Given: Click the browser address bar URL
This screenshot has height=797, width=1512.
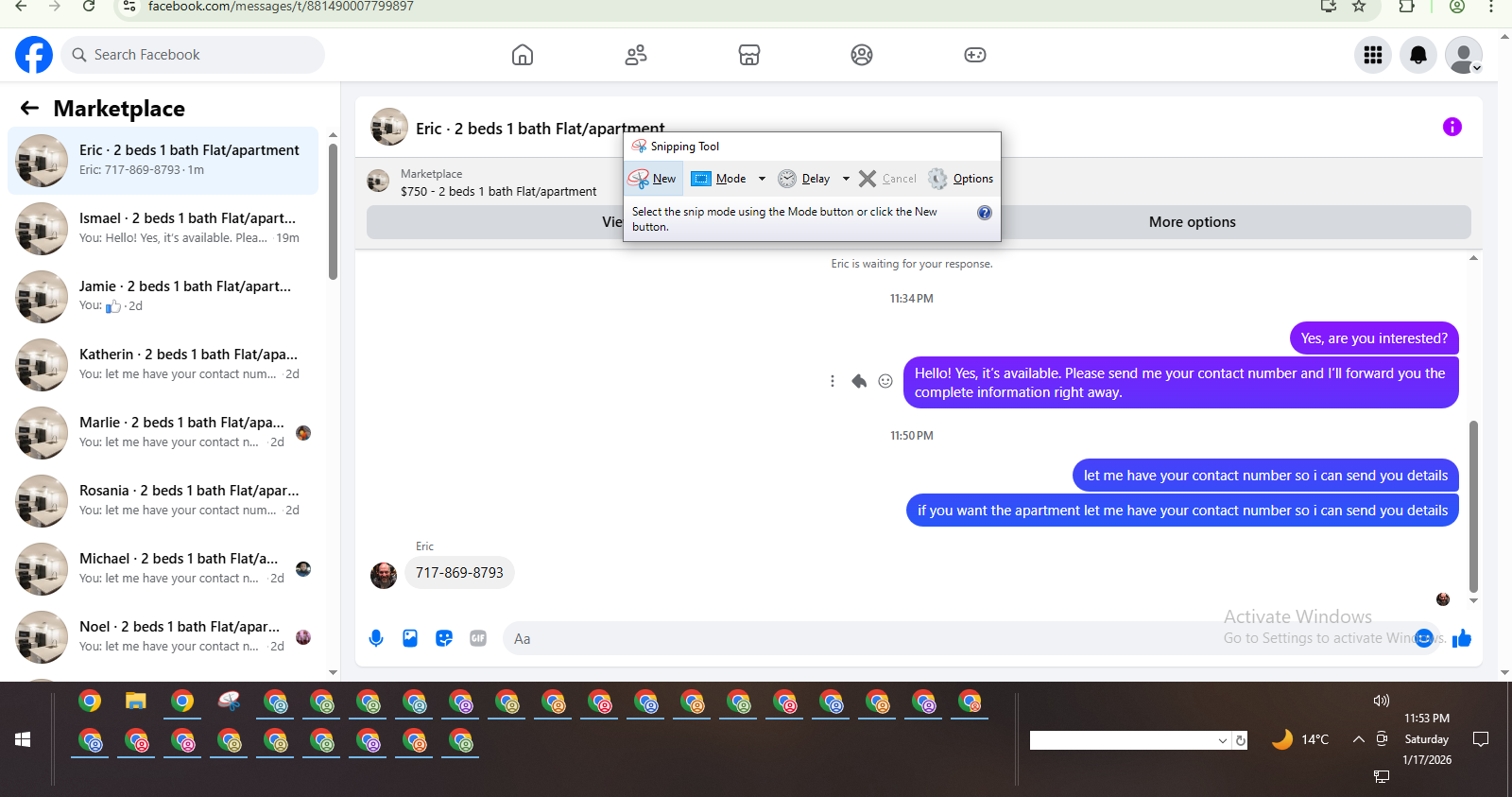Looking at the screenshot, I should [x=281, y=7].
